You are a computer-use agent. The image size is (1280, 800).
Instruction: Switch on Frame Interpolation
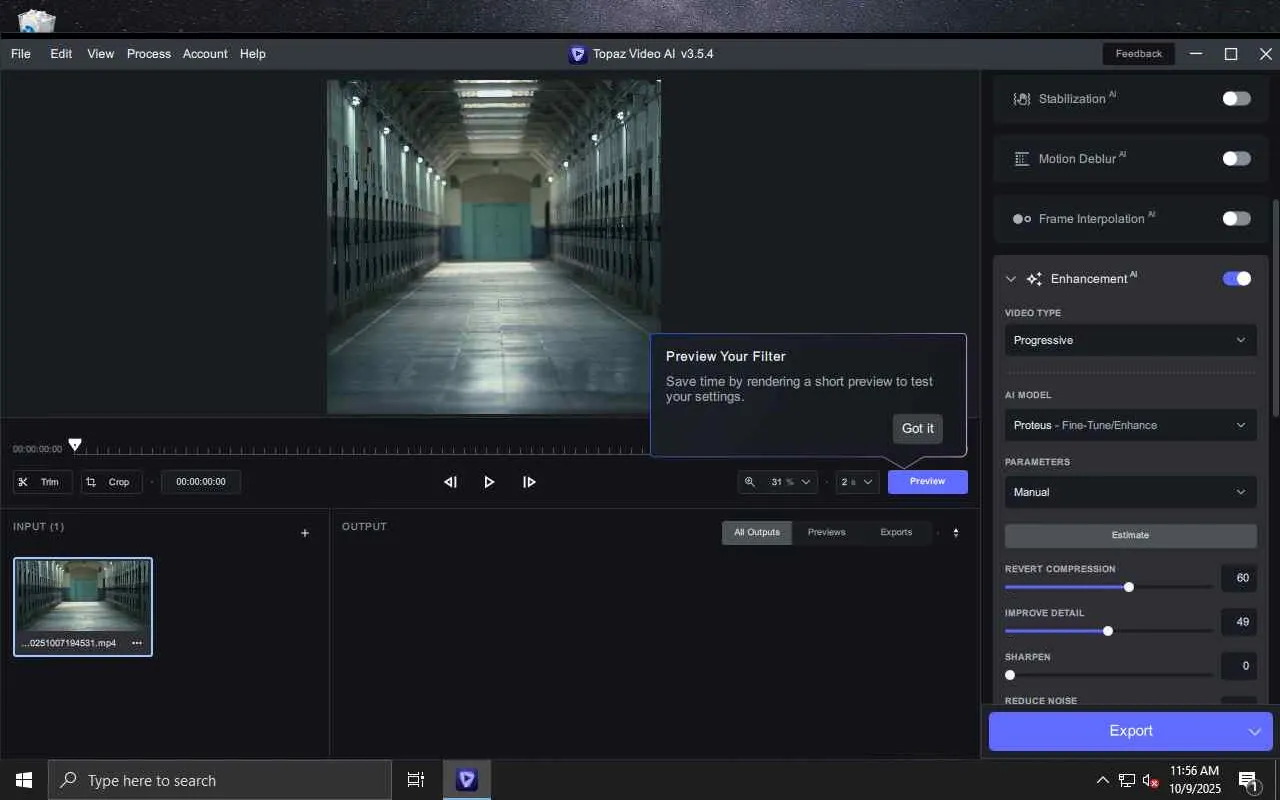[x=1236, y=218]
